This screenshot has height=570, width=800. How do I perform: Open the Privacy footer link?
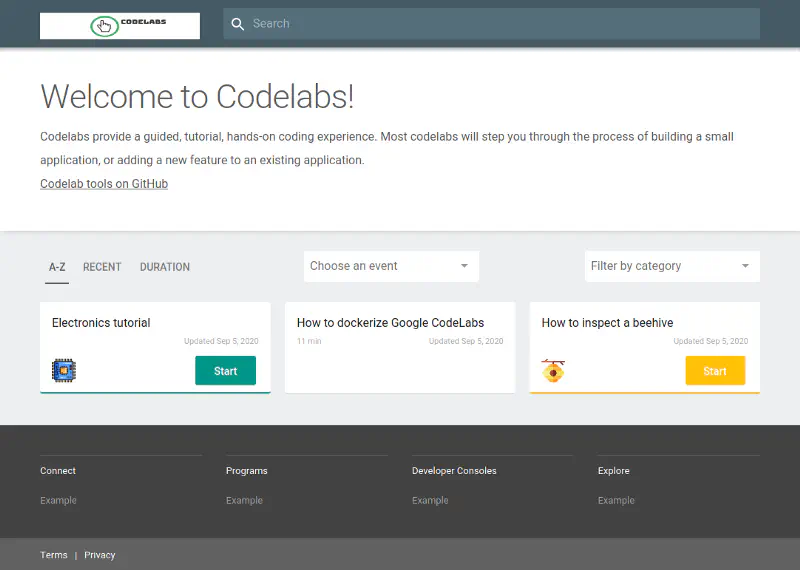tap(100, 555)
